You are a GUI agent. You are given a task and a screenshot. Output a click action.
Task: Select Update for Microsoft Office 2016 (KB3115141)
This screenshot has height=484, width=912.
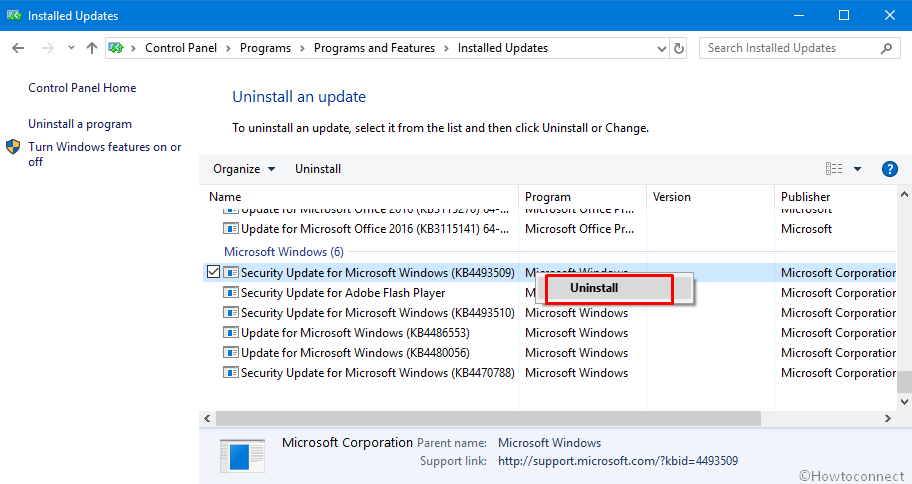[x=375, y=229]
